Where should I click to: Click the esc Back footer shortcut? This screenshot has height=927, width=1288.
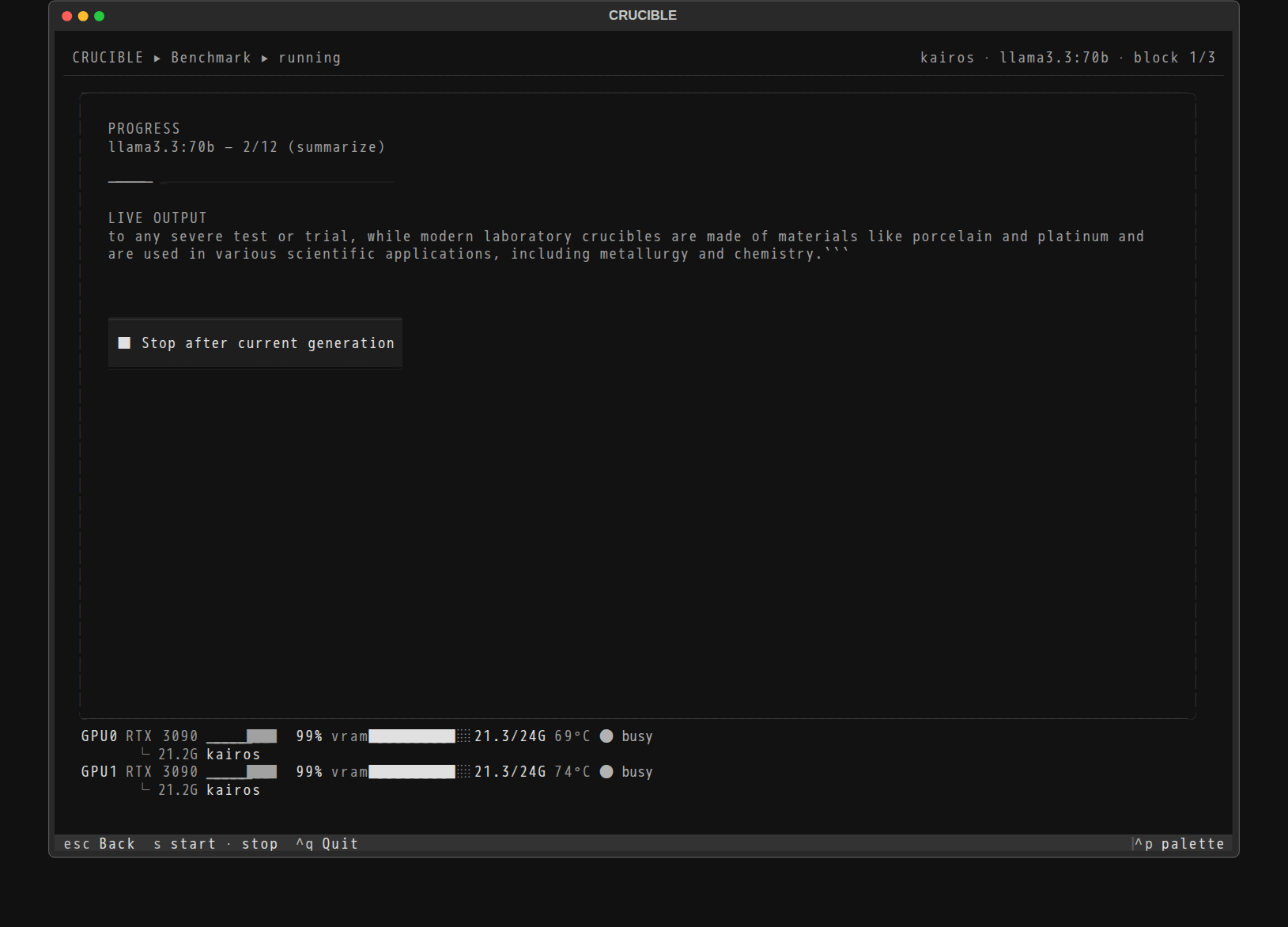click(100, 844)
